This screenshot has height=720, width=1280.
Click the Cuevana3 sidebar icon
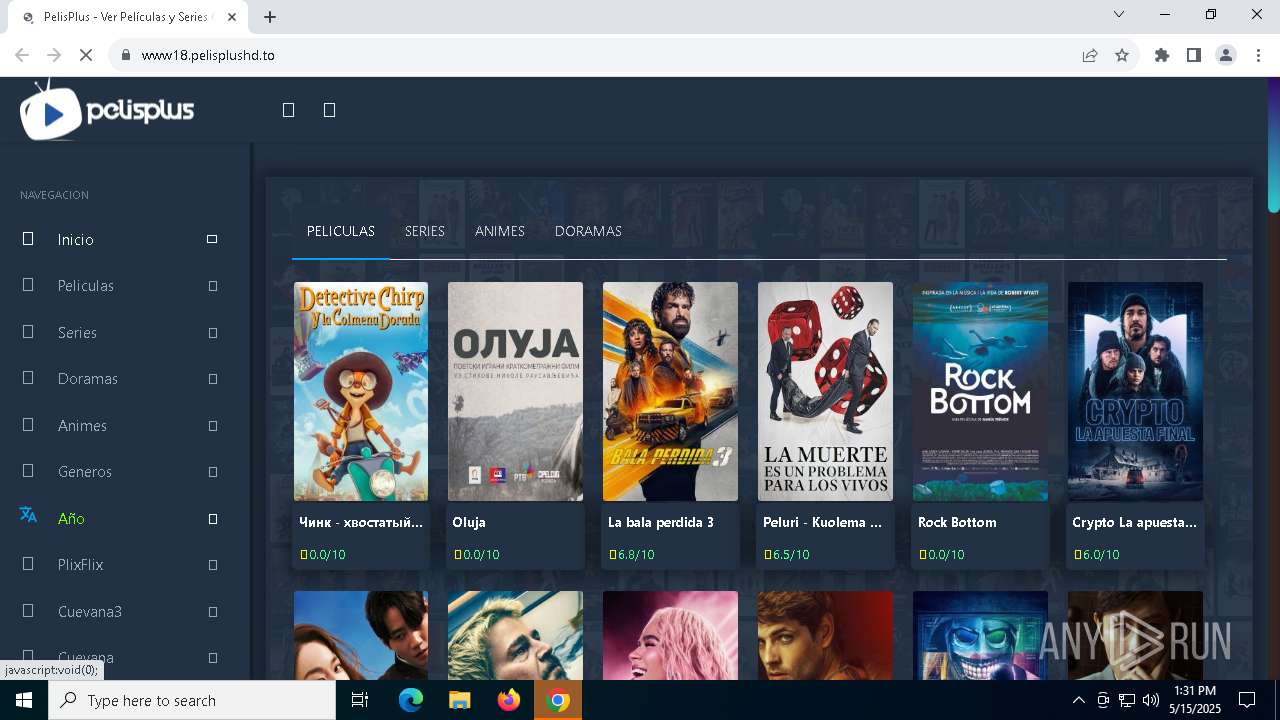[28, 611]
